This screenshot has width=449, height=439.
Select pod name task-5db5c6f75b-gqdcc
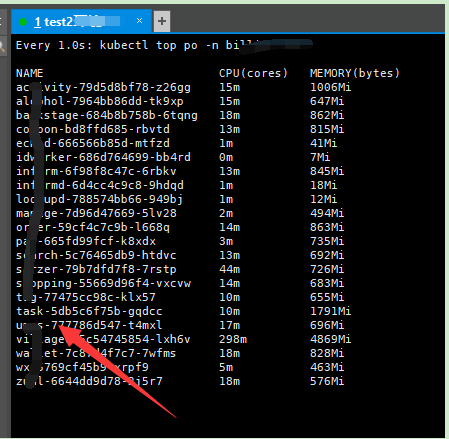(x=89, y=311)
